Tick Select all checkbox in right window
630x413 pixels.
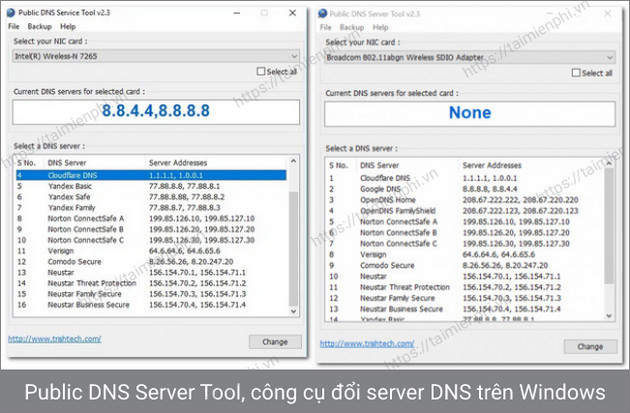click(576, 73)
